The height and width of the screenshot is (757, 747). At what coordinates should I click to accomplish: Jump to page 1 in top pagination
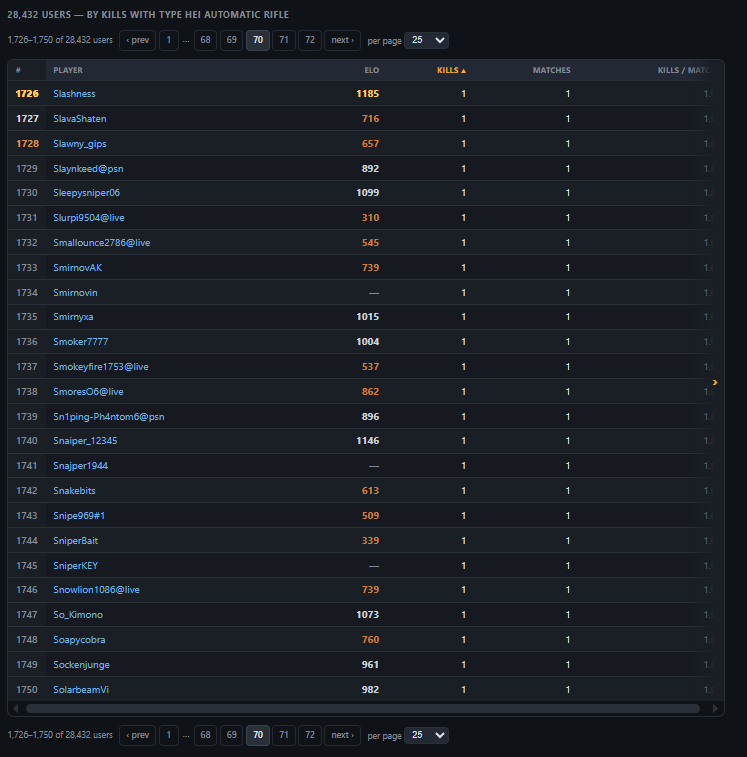[x=169, y=40]
